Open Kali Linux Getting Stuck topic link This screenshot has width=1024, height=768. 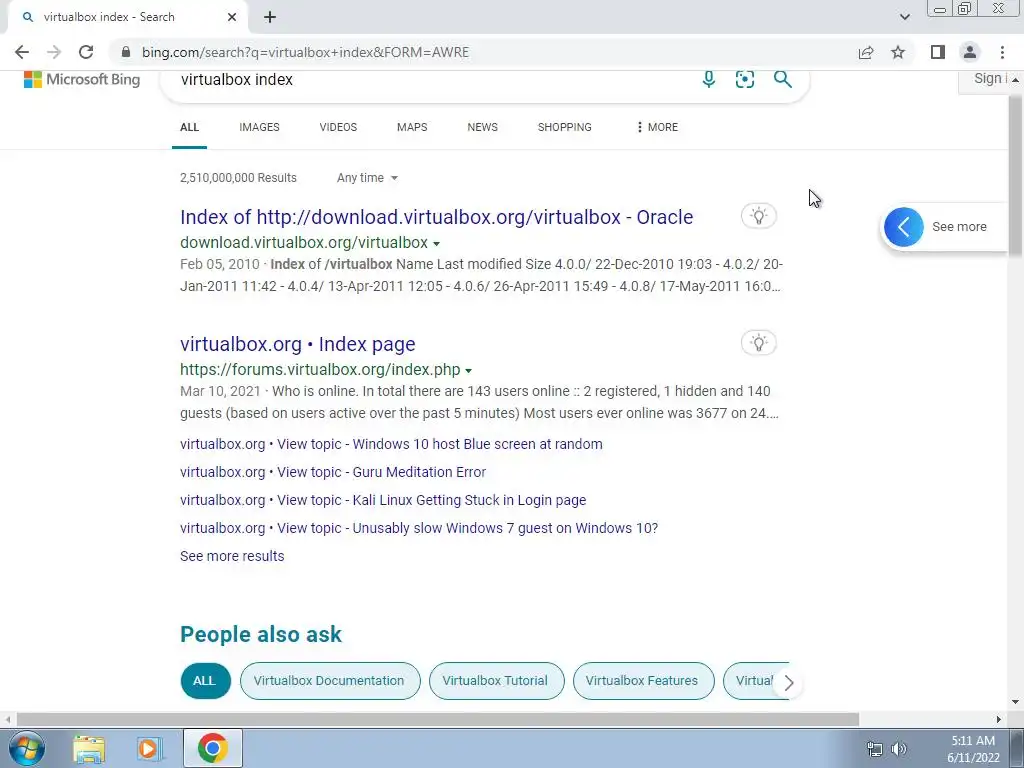click(383, 500)
